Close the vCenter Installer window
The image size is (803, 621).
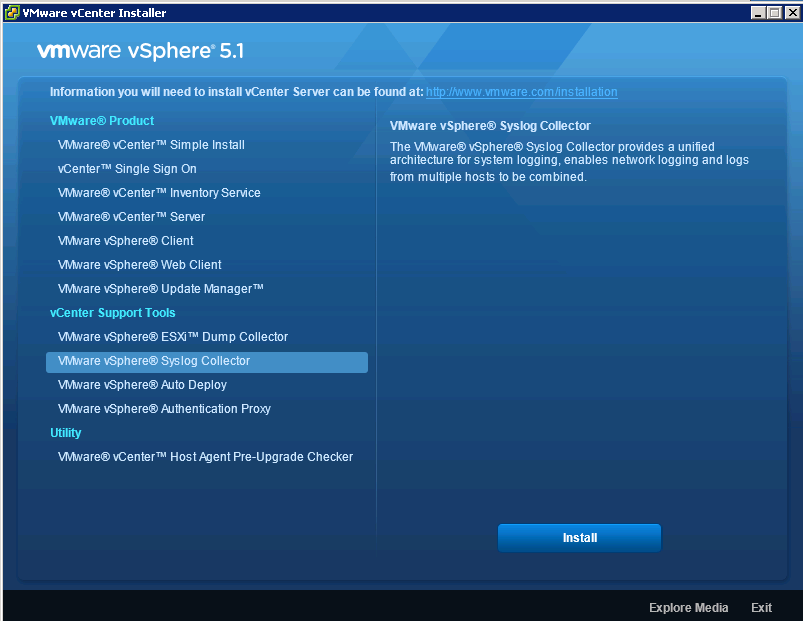coord(792,13)
